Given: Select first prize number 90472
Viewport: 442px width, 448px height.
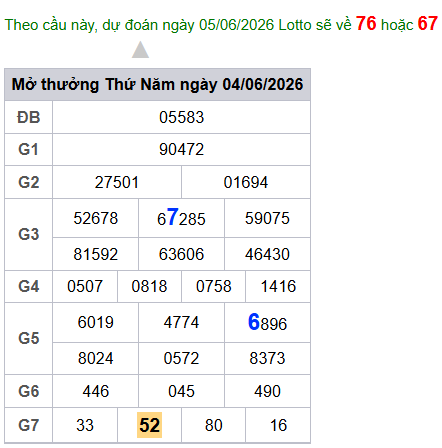Looking at the screenshot, I should 181,149.
